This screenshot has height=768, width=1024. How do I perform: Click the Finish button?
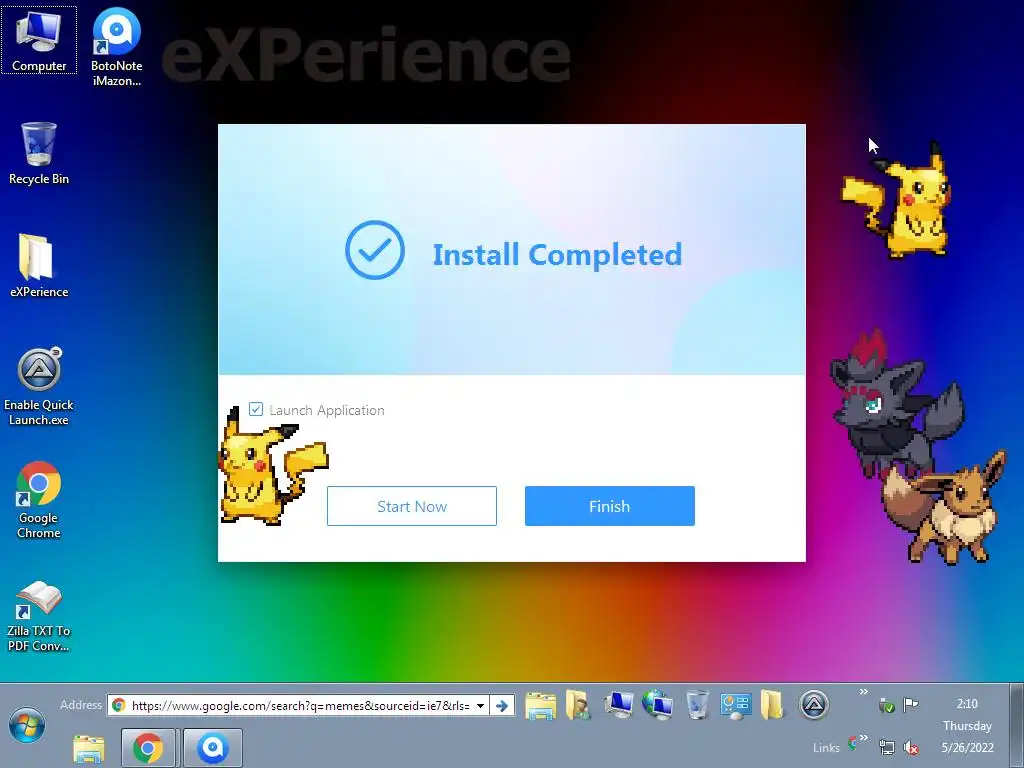[x=609, y=506]
